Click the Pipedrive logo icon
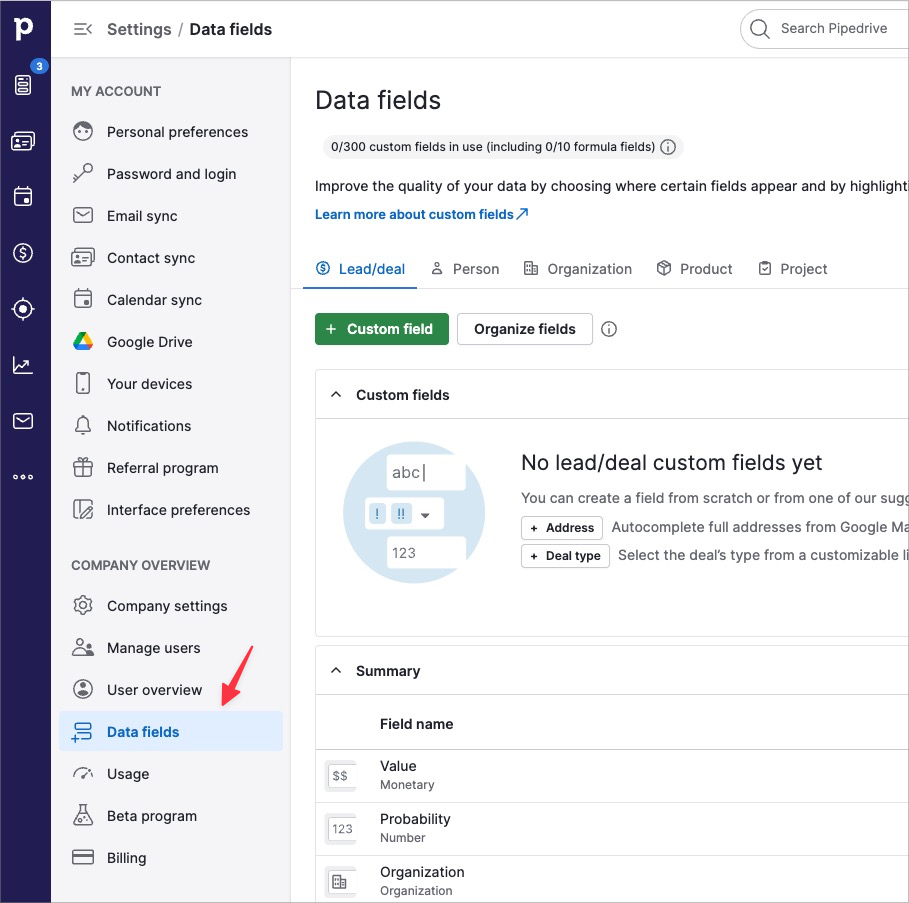 click(23, 28)
